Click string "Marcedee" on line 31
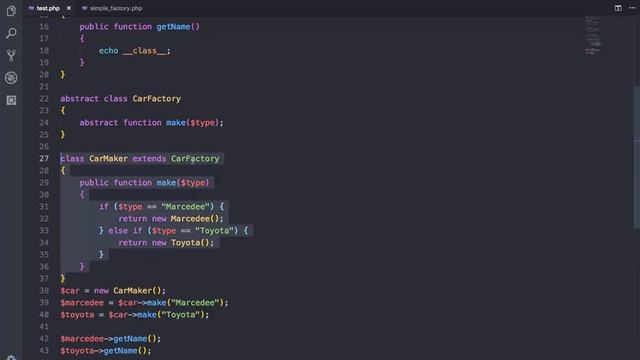The width and height of the screenshot is (640, 360). point(185,207)
